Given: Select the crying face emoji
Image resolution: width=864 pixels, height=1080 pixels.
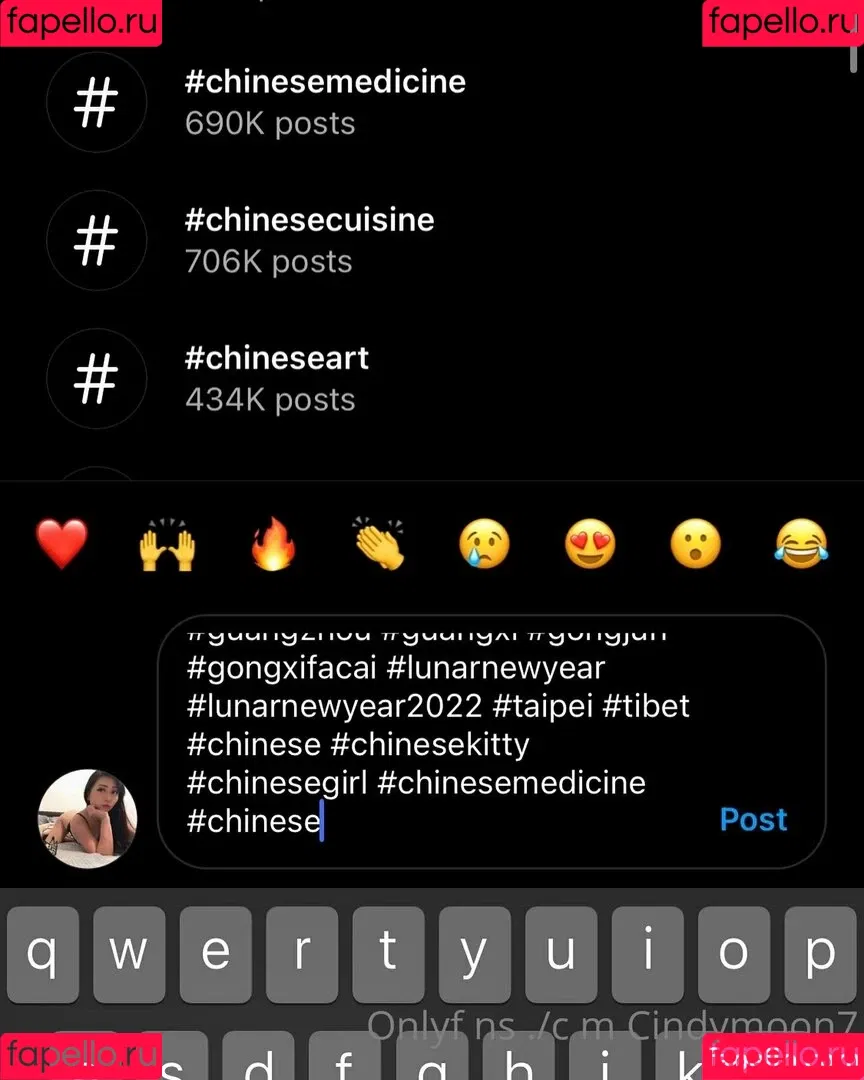Looking at the screenshot, I should (x=484, y=546).
